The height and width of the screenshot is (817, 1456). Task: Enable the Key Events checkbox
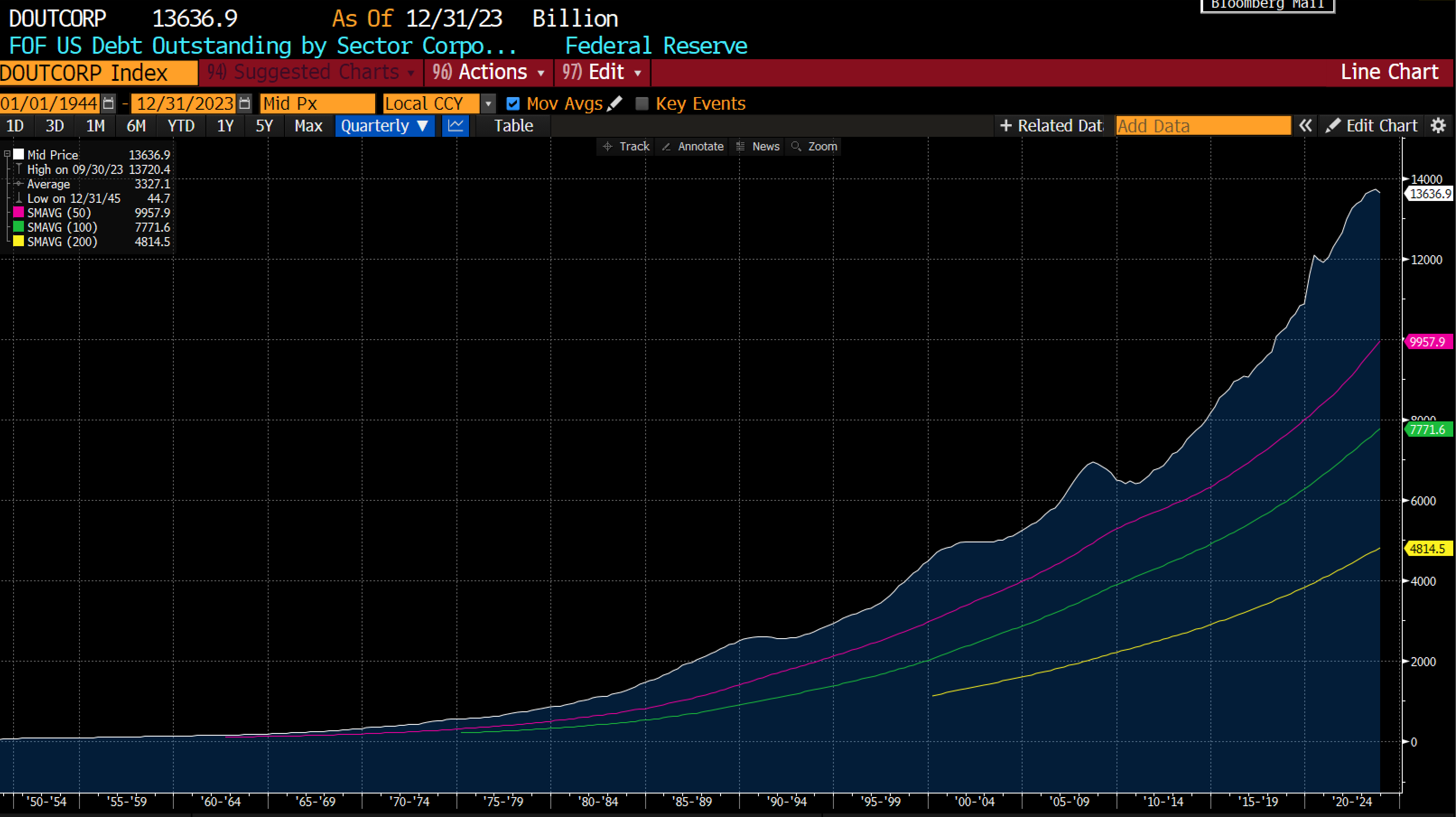pos(642,103)
